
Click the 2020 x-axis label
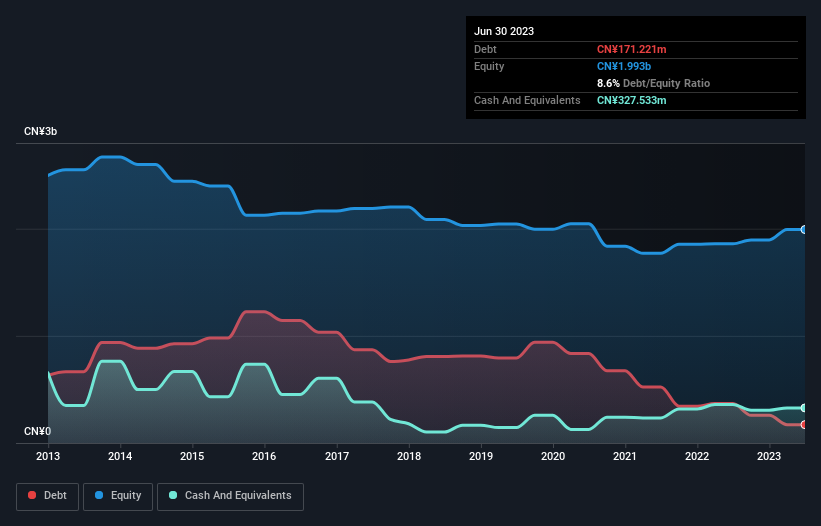click(553, 456)
